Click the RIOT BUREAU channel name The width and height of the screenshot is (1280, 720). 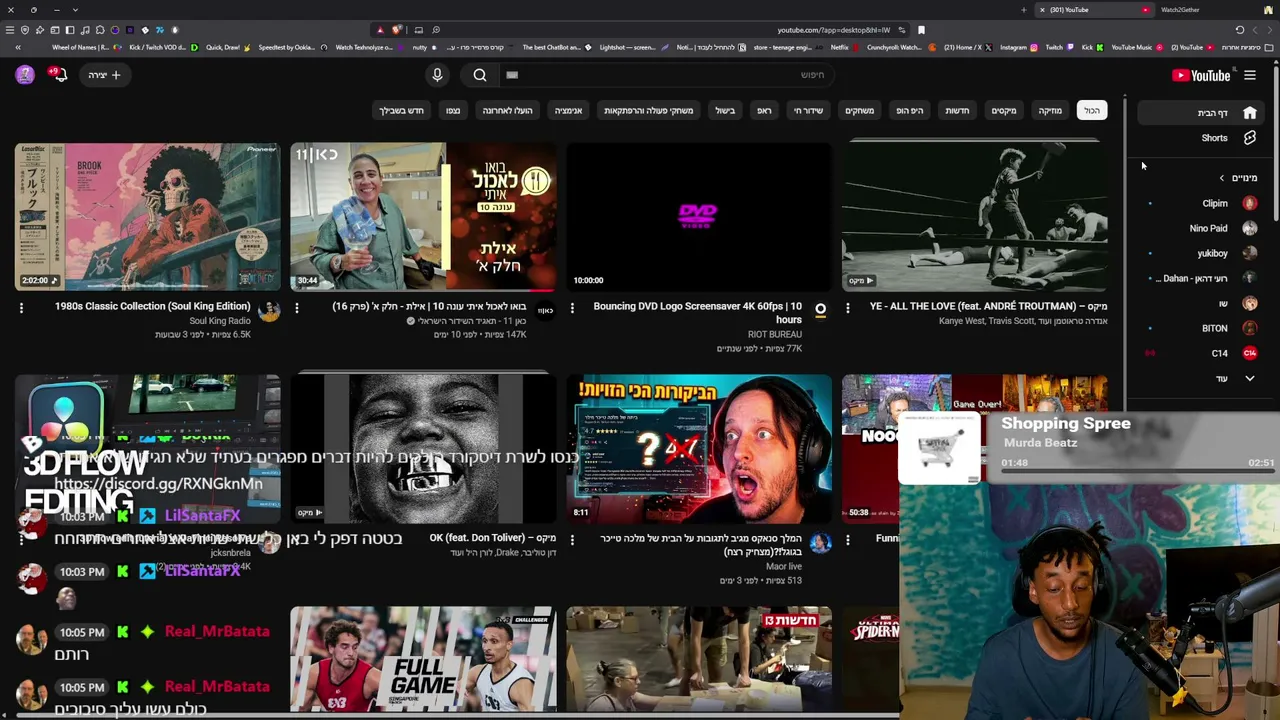(775, 334)
